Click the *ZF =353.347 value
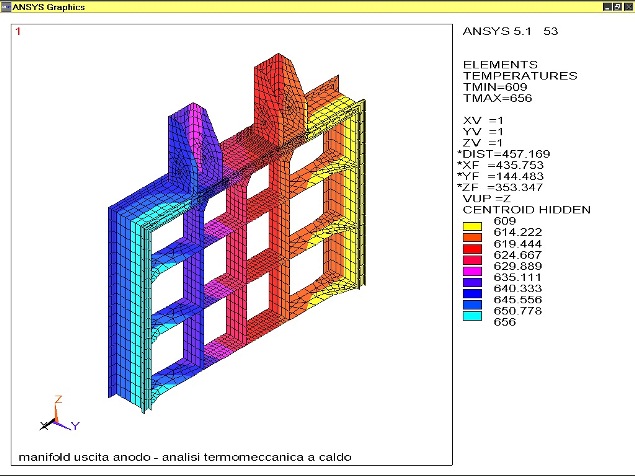The image size is (635, 476). tap(500, 187)
